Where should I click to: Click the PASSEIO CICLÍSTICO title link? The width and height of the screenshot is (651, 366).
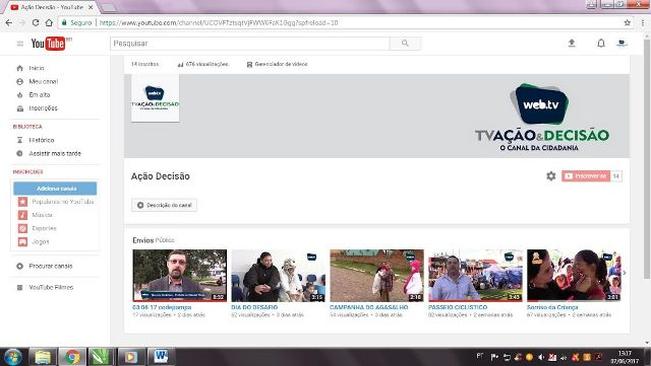point(458,307)
